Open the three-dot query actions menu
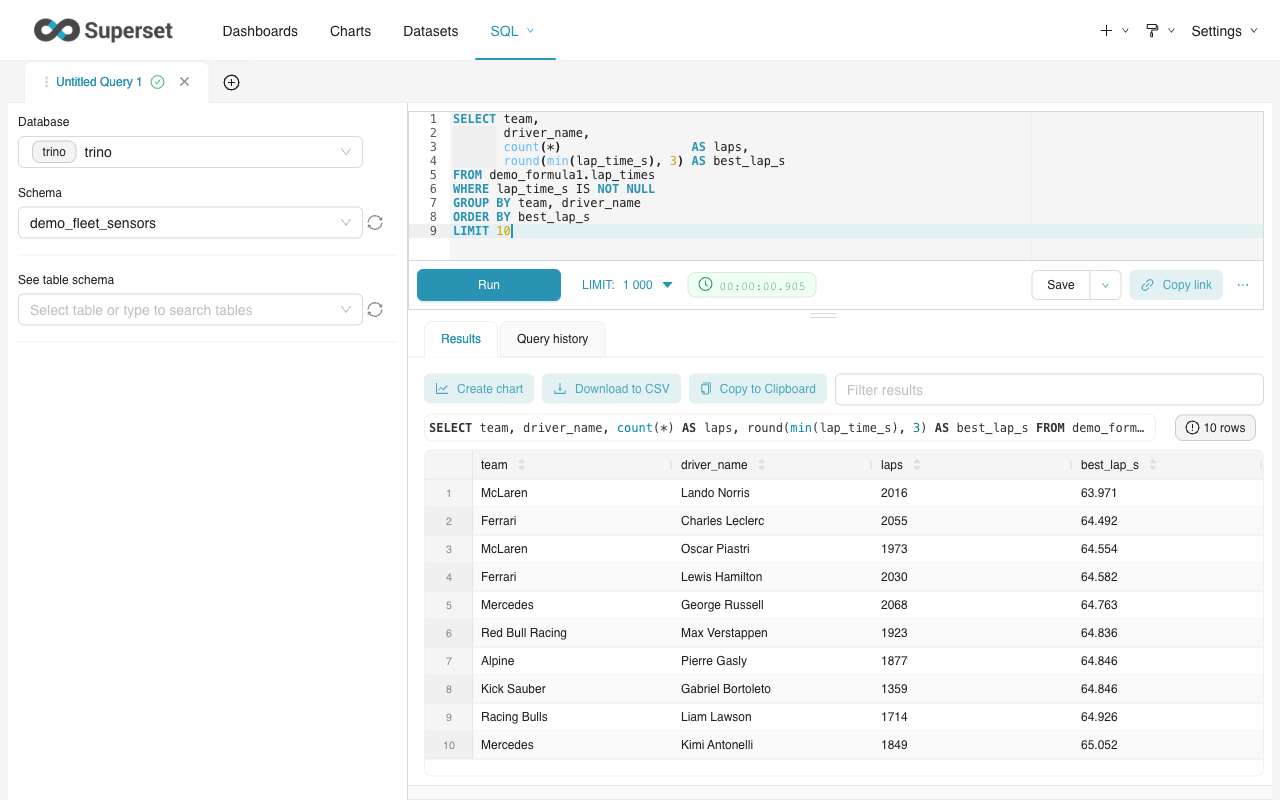This screenshot has height=800, width=1280. coord(1243,285)
